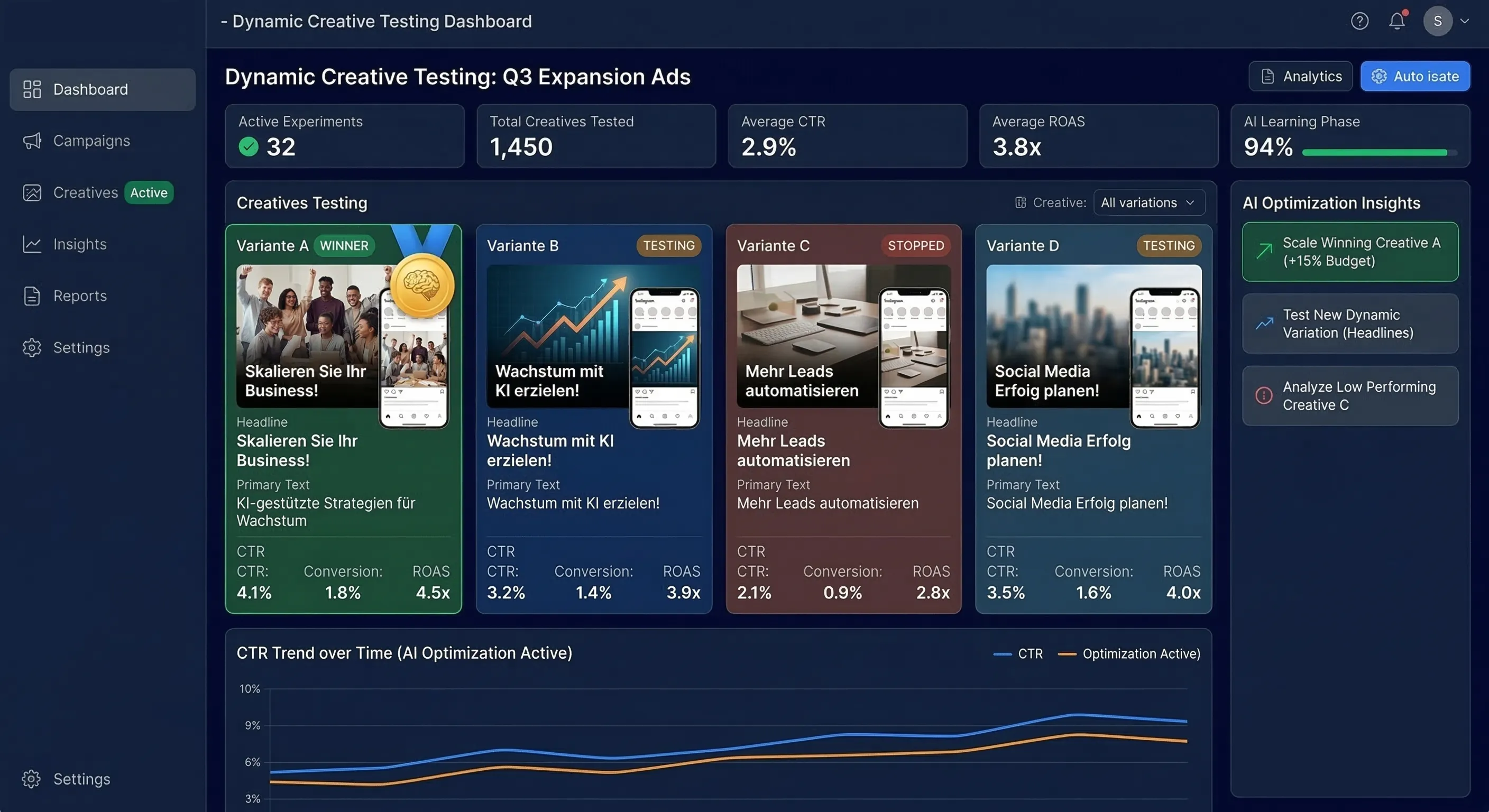Switch to the Dashboard menu item
This screenshot has width=1489, height=812.
click(91, 89)
